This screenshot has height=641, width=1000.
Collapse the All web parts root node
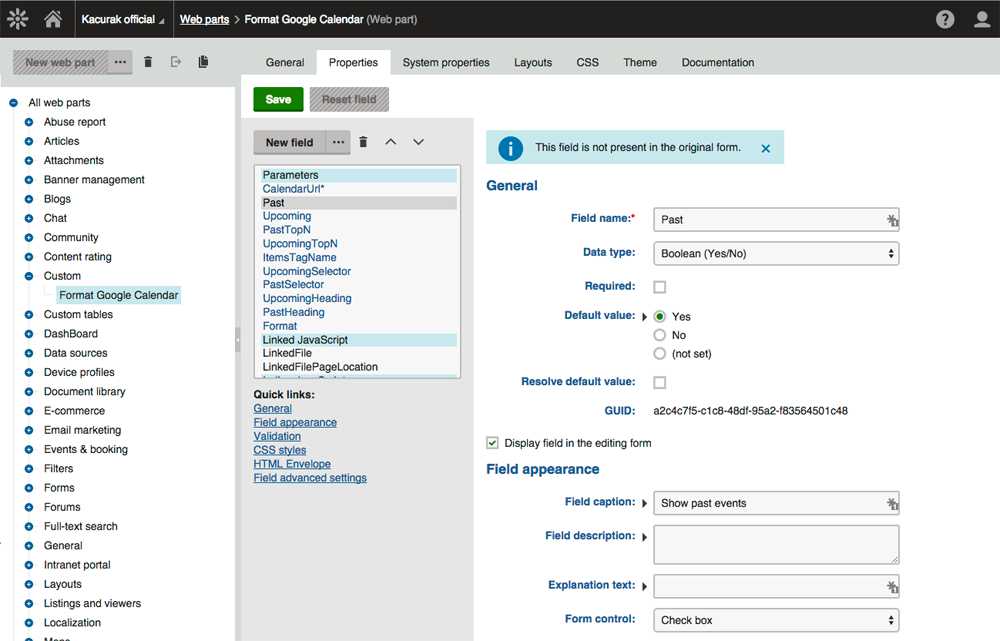pyautogui.click(x=13, y=103)
